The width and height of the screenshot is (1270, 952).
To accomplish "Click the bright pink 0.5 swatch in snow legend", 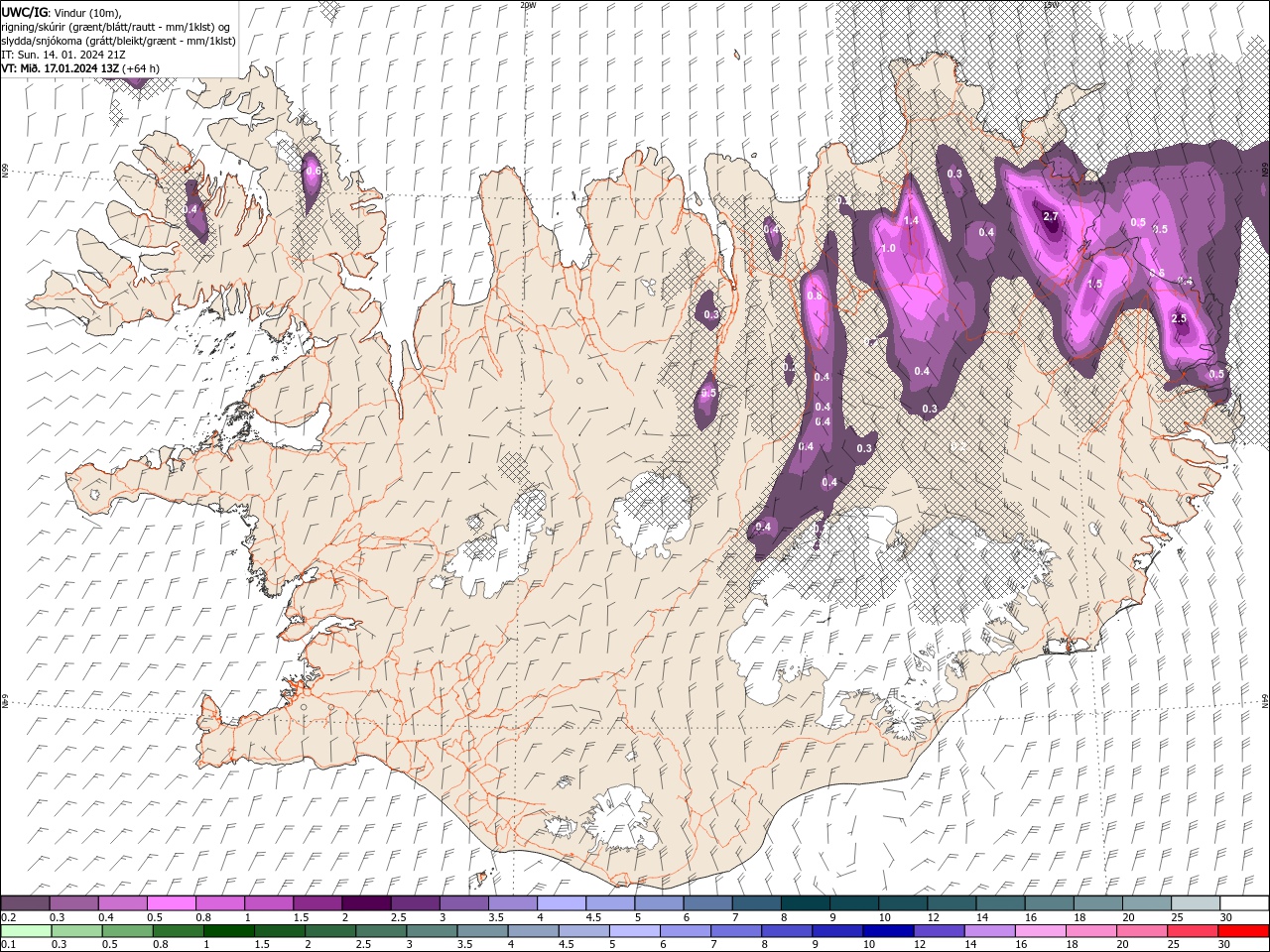I will [172, 902].
